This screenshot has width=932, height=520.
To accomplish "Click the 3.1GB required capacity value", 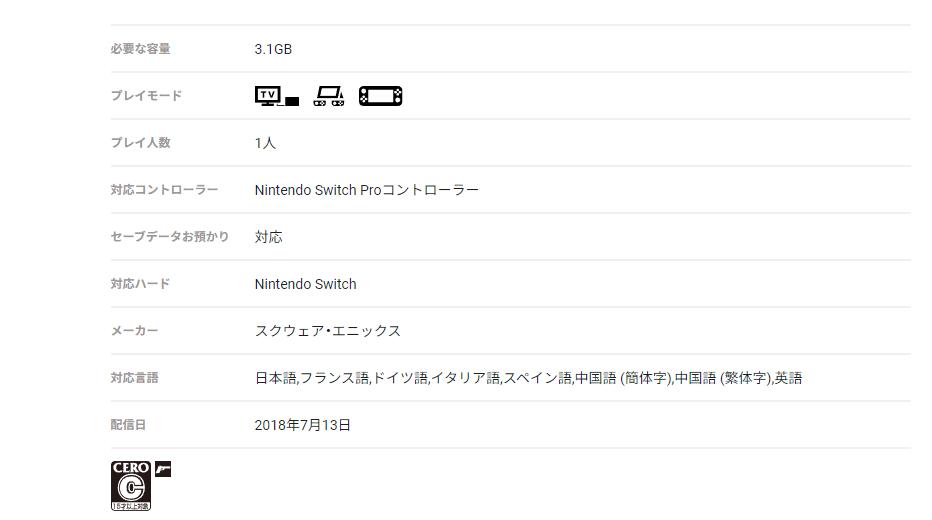I will click(273, 49).
